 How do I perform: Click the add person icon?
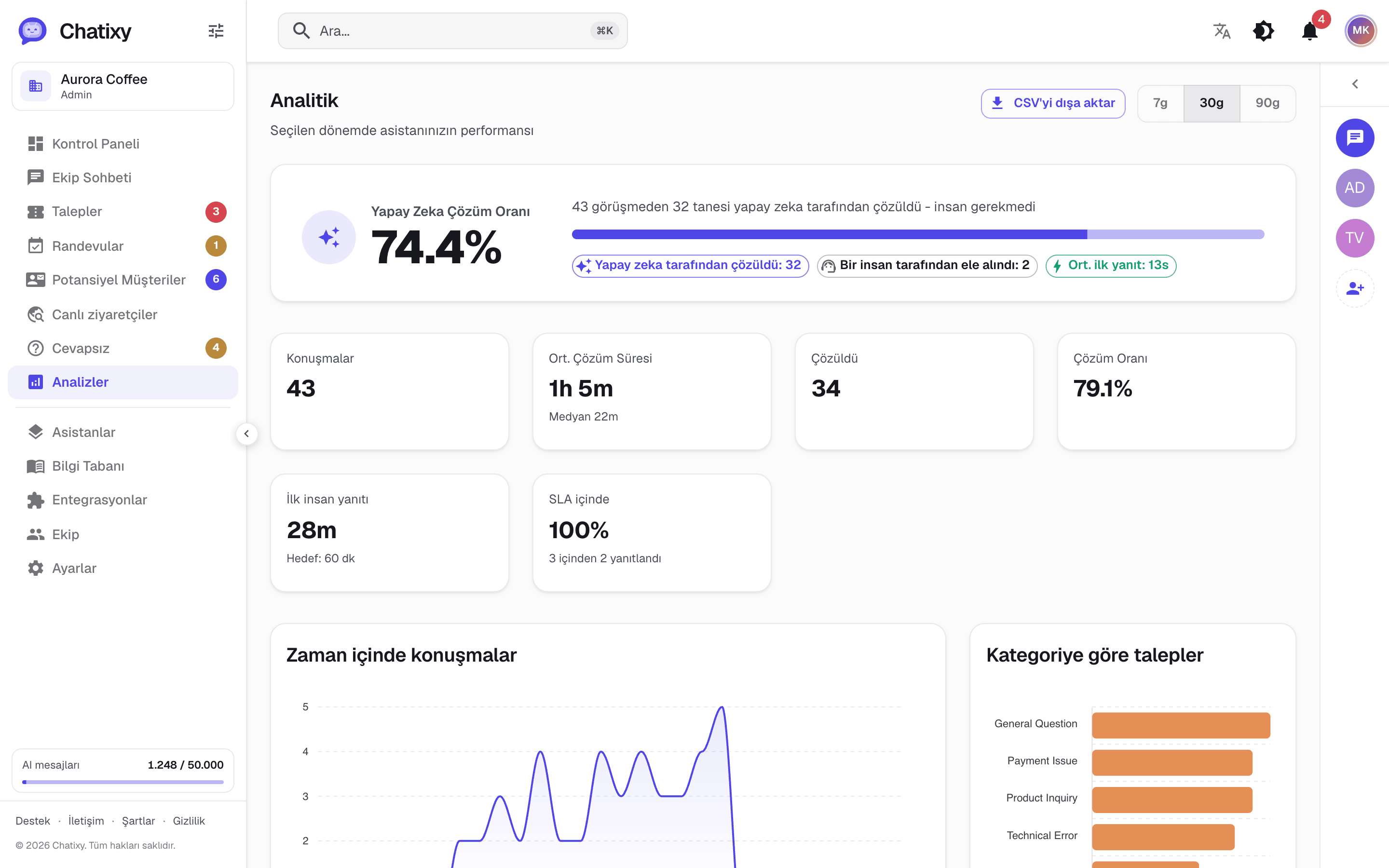1355,288
